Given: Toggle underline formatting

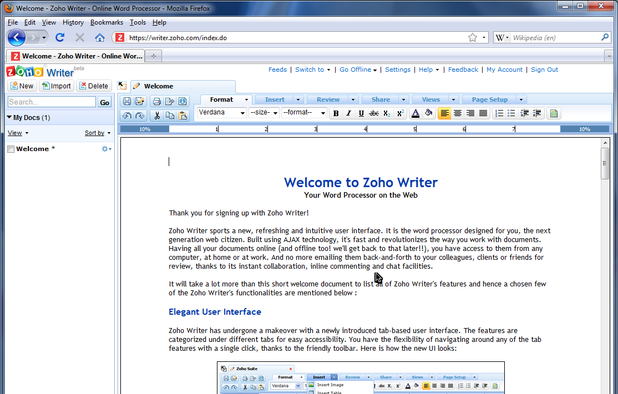Looking at the screenshot, I should pyautogui.click(x=361, y=113).
